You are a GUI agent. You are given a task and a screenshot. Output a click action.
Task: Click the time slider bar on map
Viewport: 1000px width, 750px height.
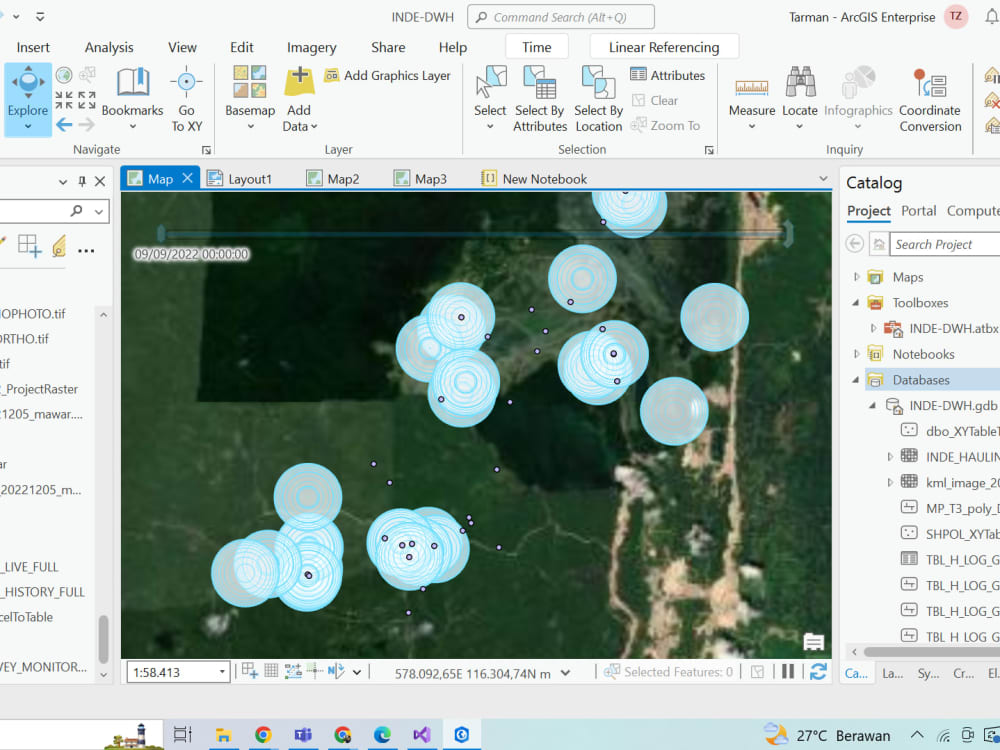point(475,234)
